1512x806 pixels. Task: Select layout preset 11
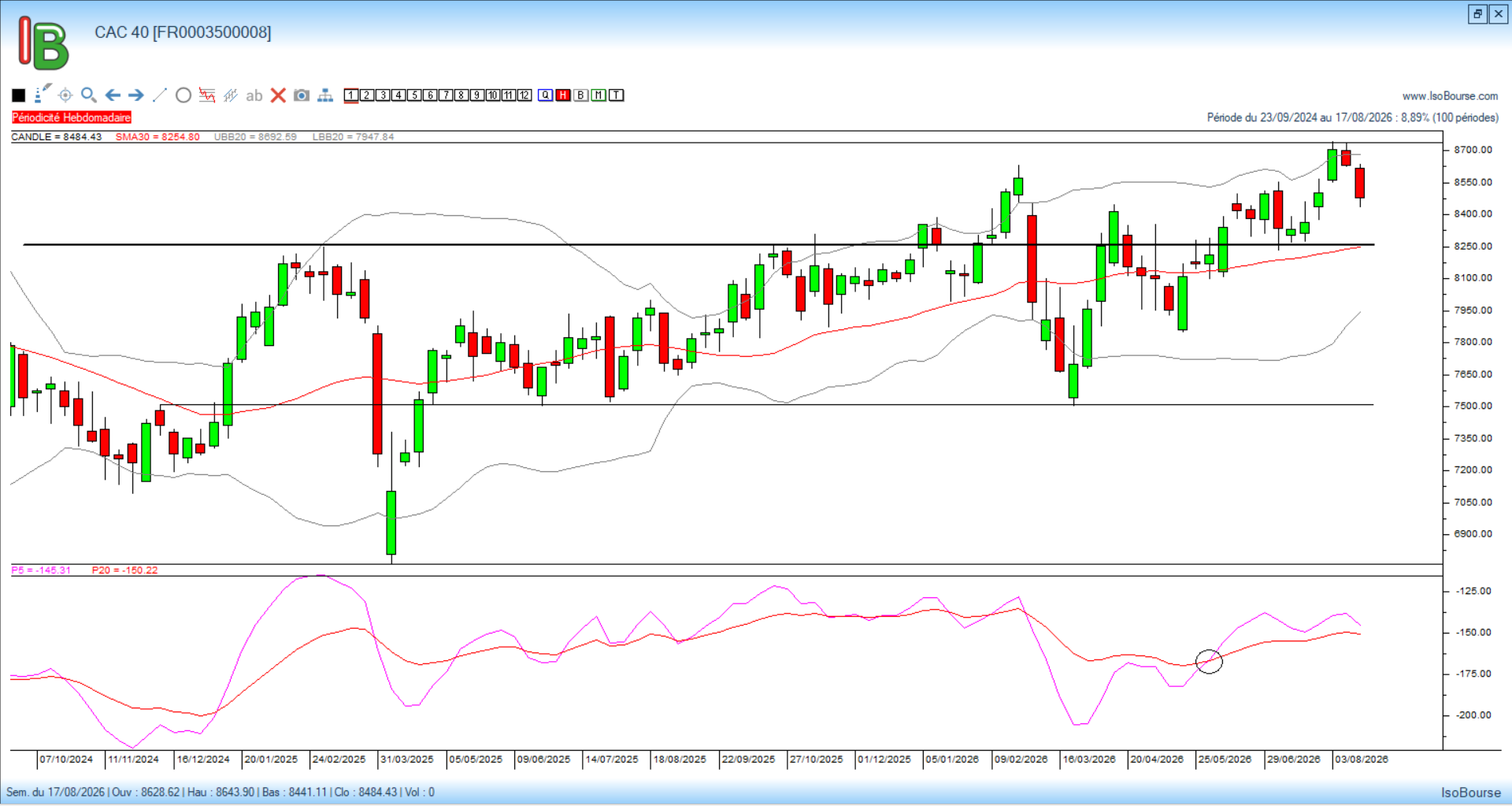[509, 95]
